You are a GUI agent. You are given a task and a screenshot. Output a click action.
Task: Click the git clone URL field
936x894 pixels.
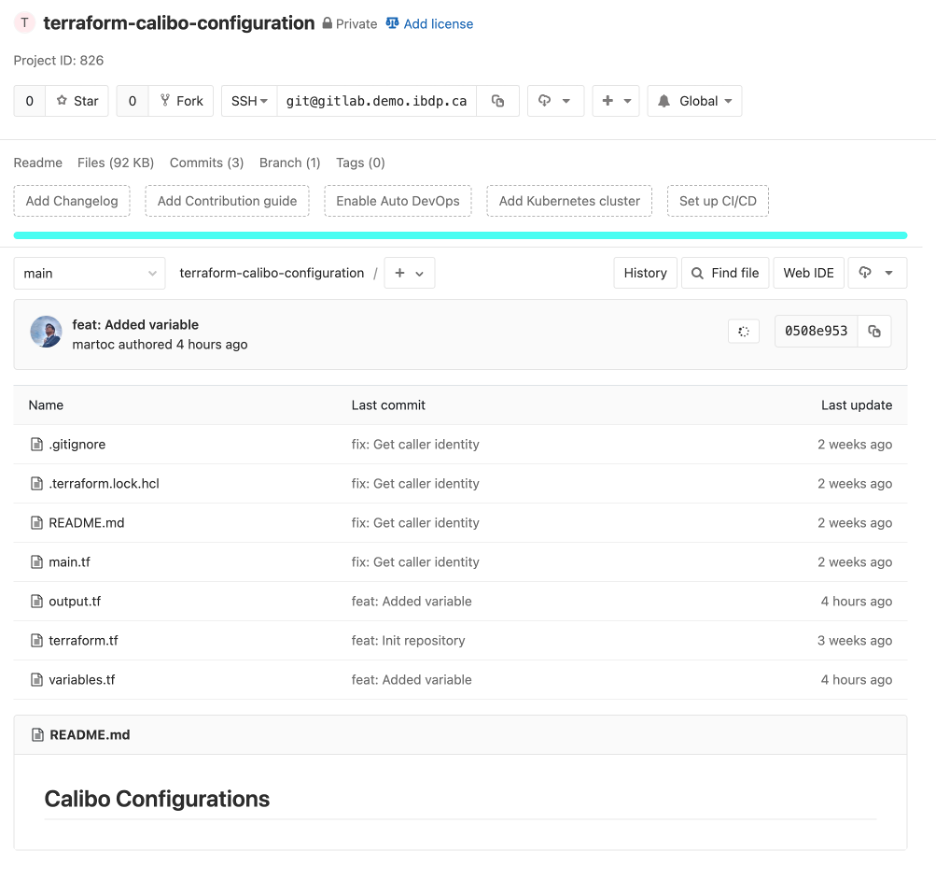tap(376, 101)
